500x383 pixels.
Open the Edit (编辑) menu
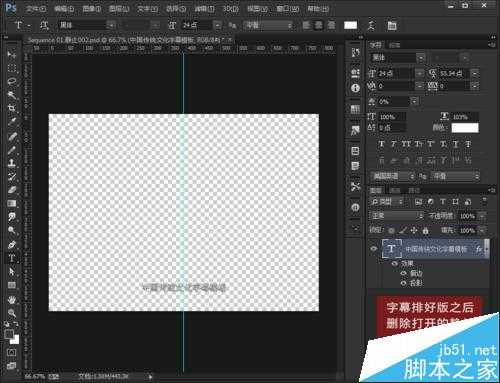click(64, 8)
